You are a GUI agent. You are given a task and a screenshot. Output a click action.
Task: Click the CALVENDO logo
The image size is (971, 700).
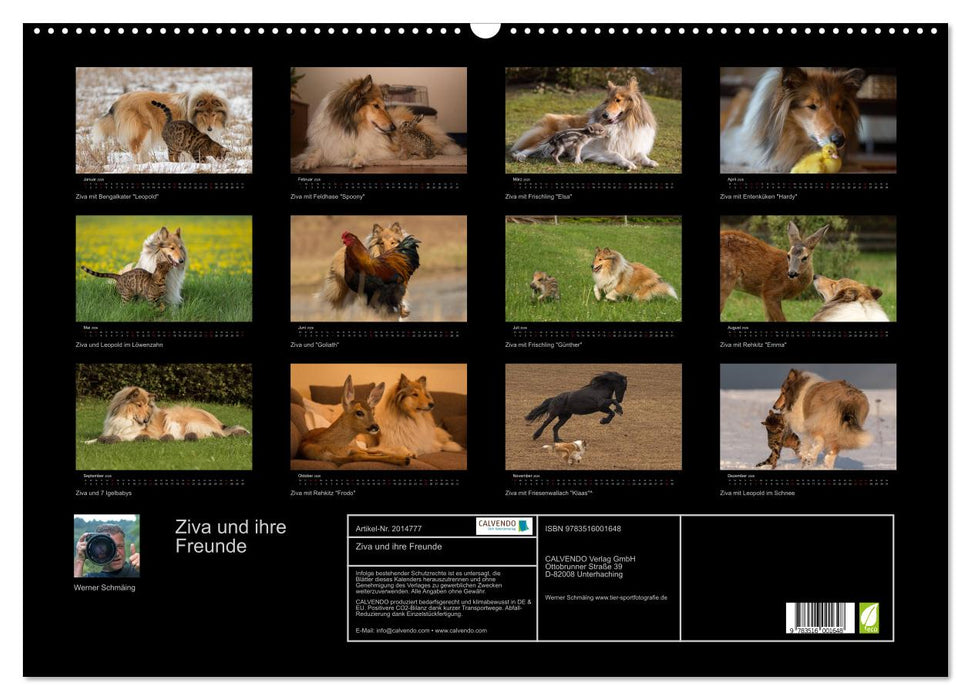[504, 526]
